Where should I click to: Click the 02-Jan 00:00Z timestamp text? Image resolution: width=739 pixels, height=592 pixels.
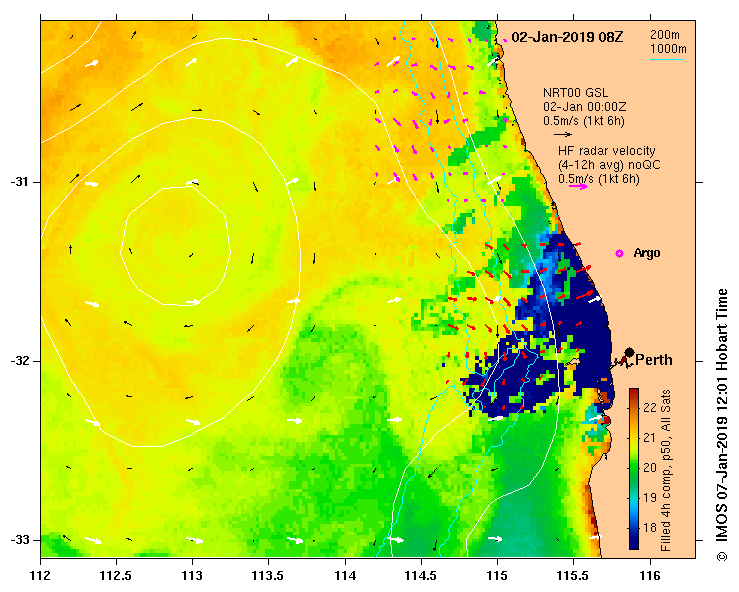pos(584,107)
